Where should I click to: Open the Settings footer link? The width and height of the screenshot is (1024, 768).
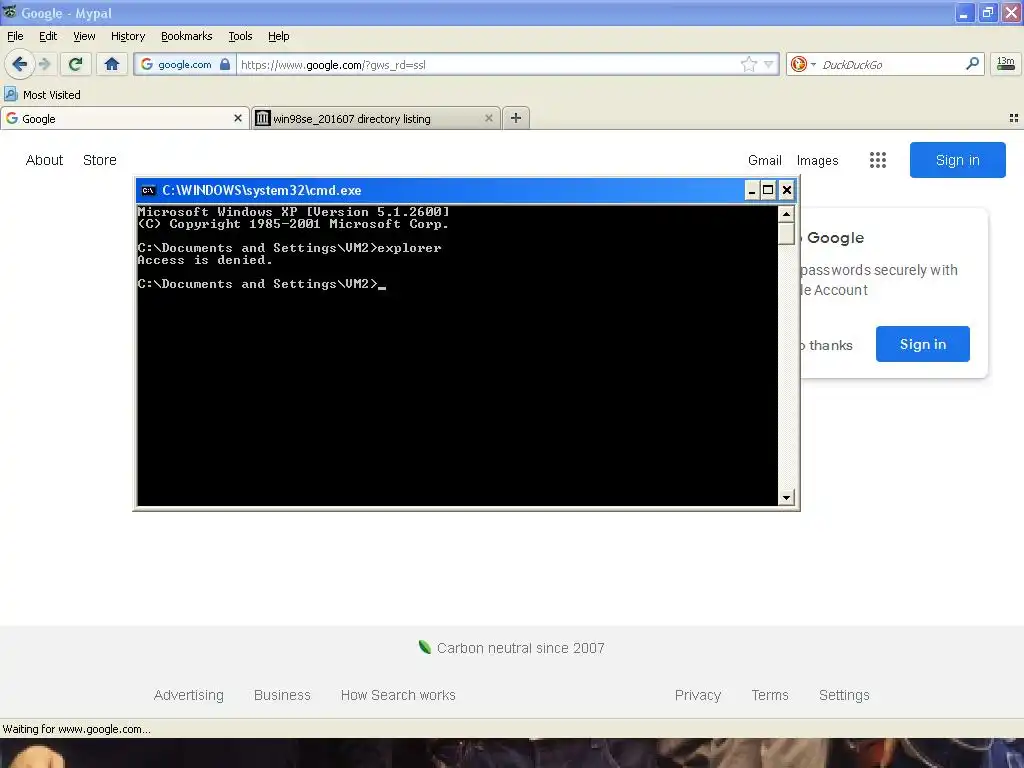point(844,695)
